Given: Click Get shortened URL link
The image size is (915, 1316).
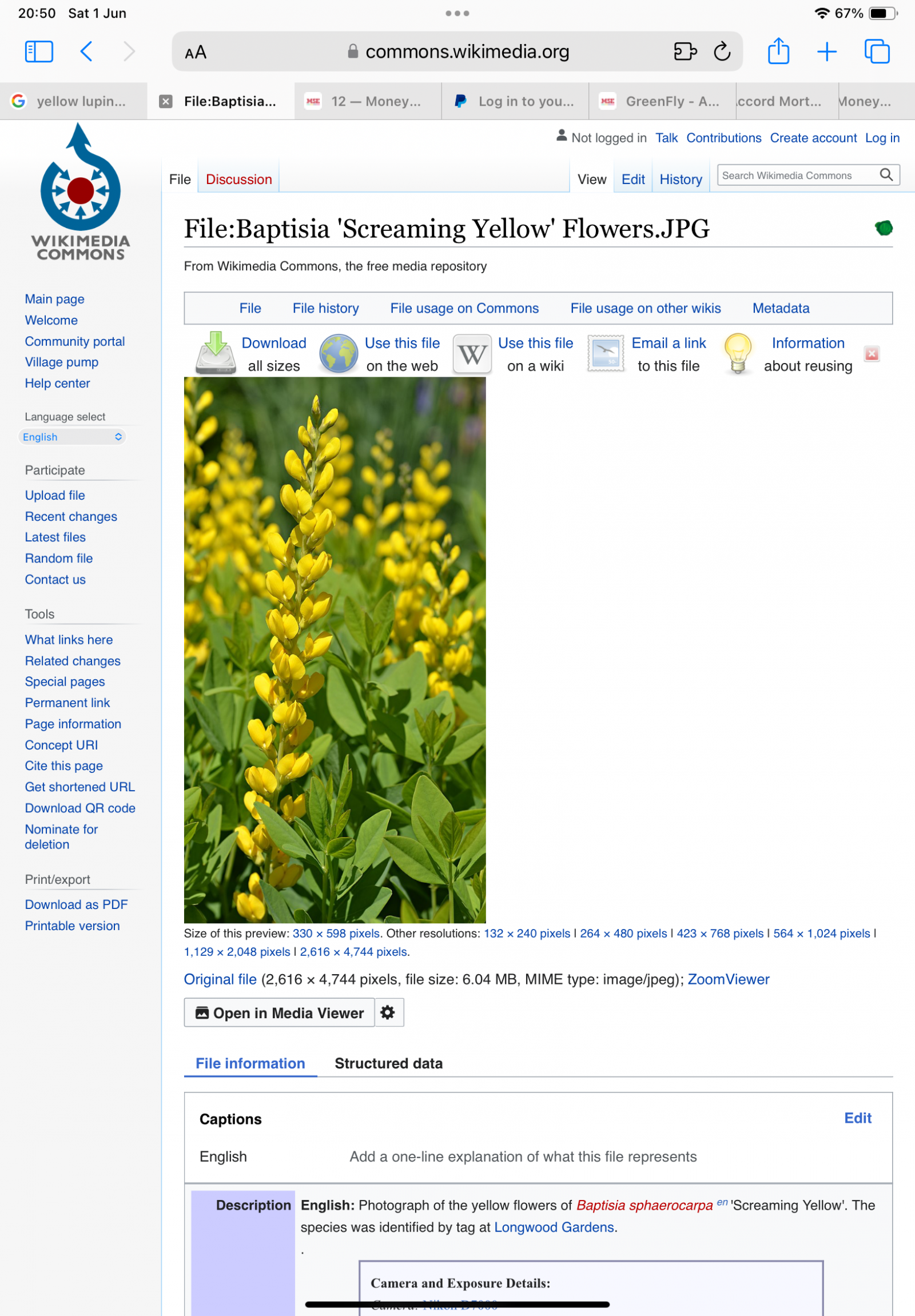Looking at the screenshot, I should point(79,787).
